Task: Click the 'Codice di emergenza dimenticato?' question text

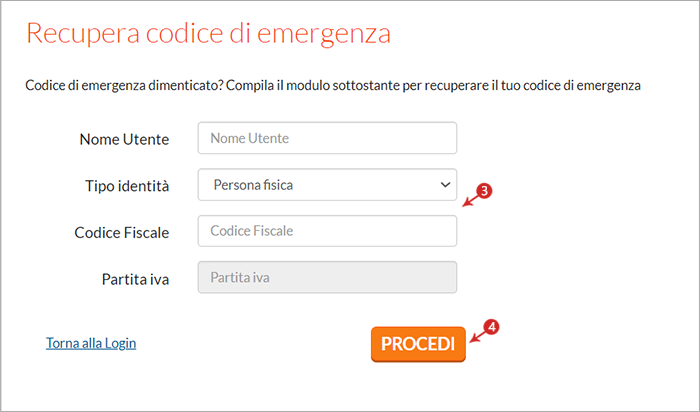Action: [124, 85]
